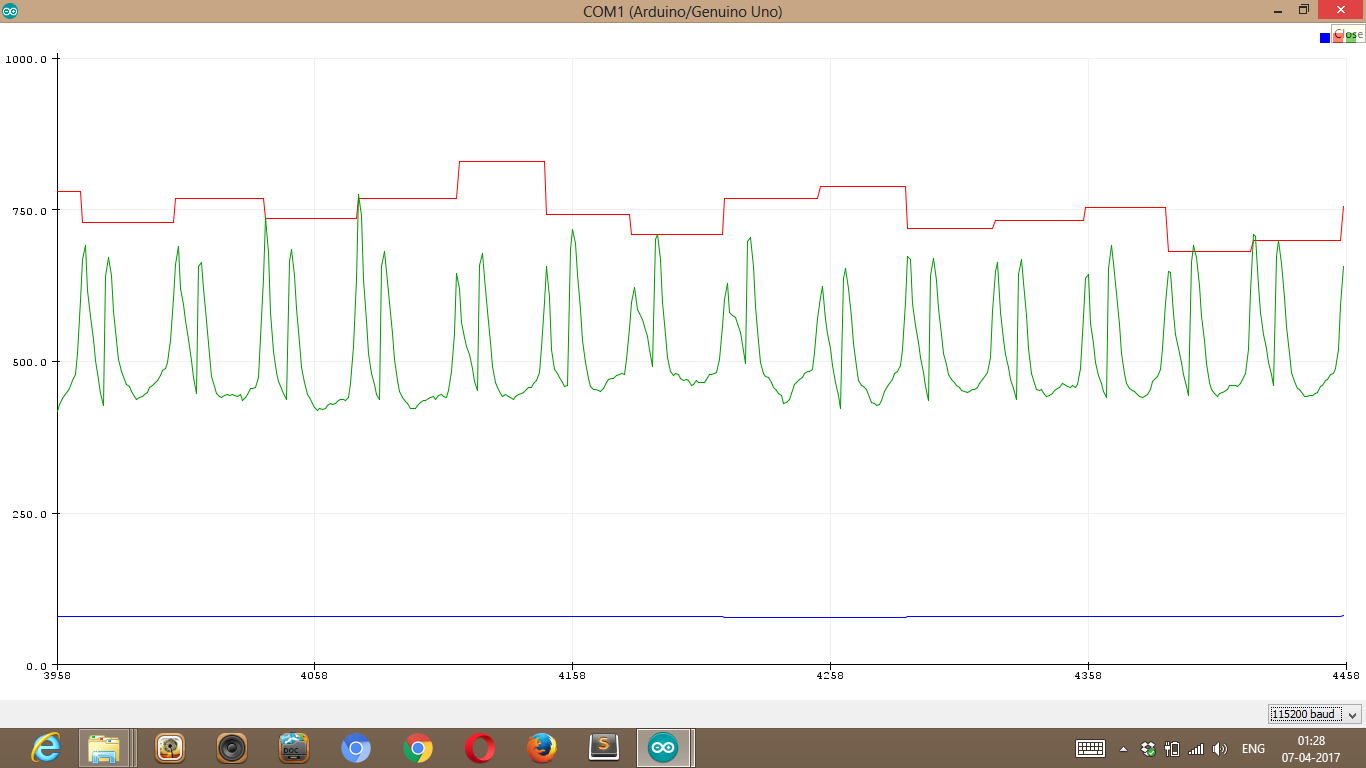
Task: Launch Chromium from the taskbar
Action: (x=356, y=748)
